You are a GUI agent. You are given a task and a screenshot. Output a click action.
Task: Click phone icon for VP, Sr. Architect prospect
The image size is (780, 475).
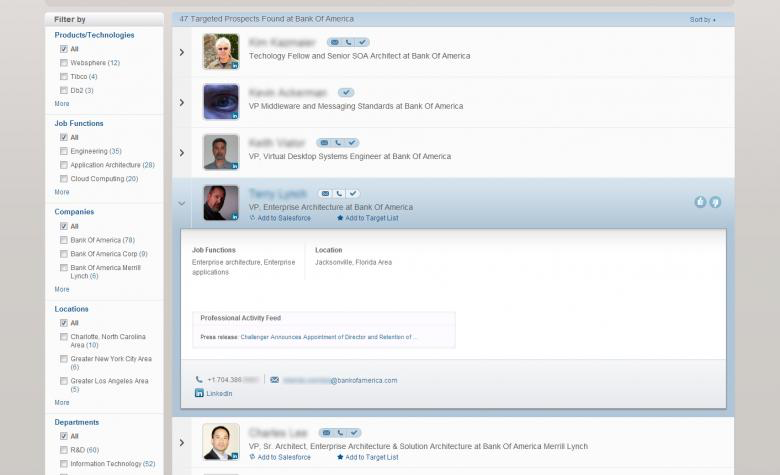340,433
